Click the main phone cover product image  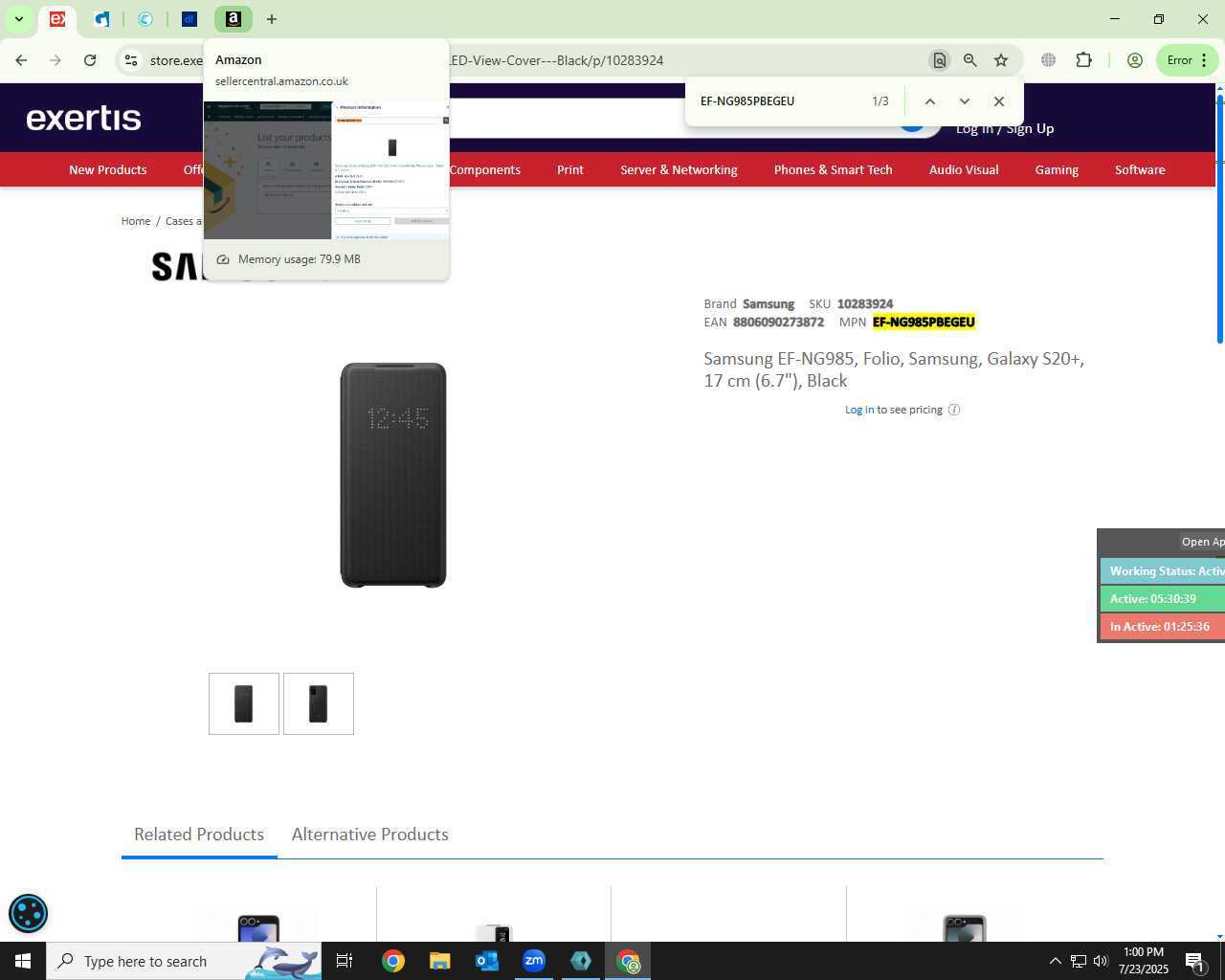point(393,475)
